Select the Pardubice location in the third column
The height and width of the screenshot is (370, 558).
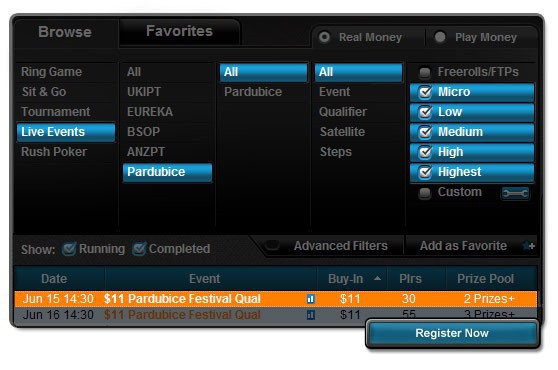[x=263, y=92]
